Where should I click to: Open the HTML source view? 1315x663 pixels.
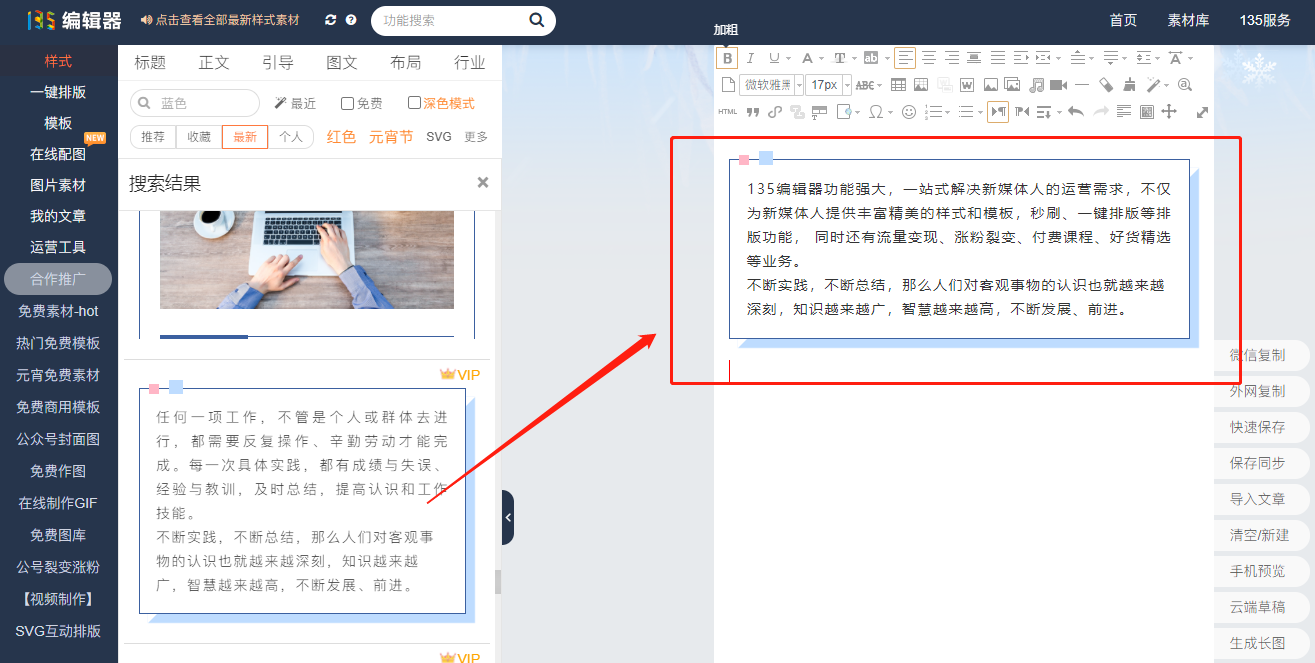727,112
